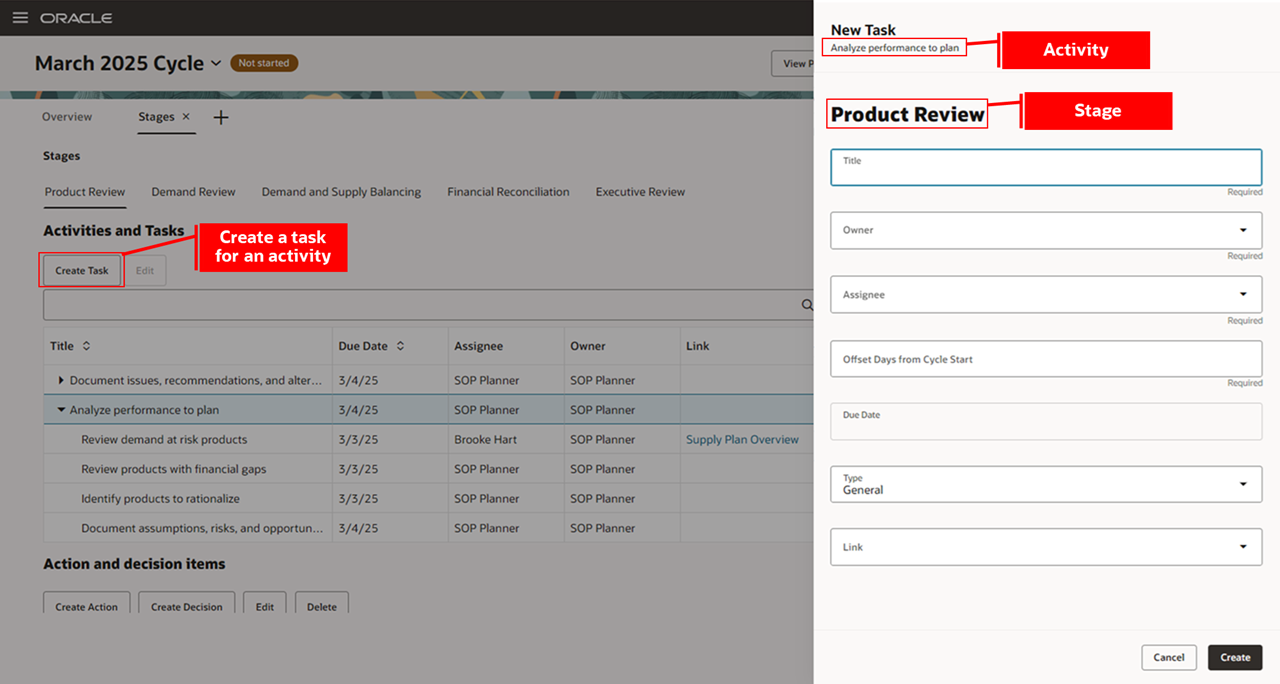Open the March 2025 Cycle dropdown chevron
1280x684 pixels.
tap(215, 63)
